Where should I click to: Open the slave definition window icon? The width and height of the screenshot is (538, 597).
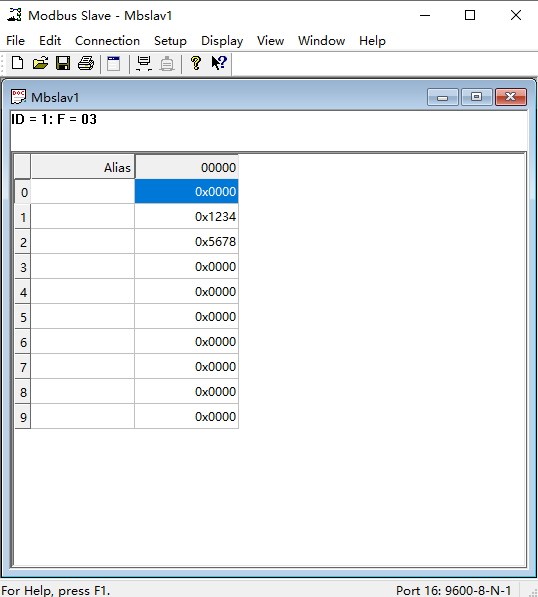click(x=113, y=63)
